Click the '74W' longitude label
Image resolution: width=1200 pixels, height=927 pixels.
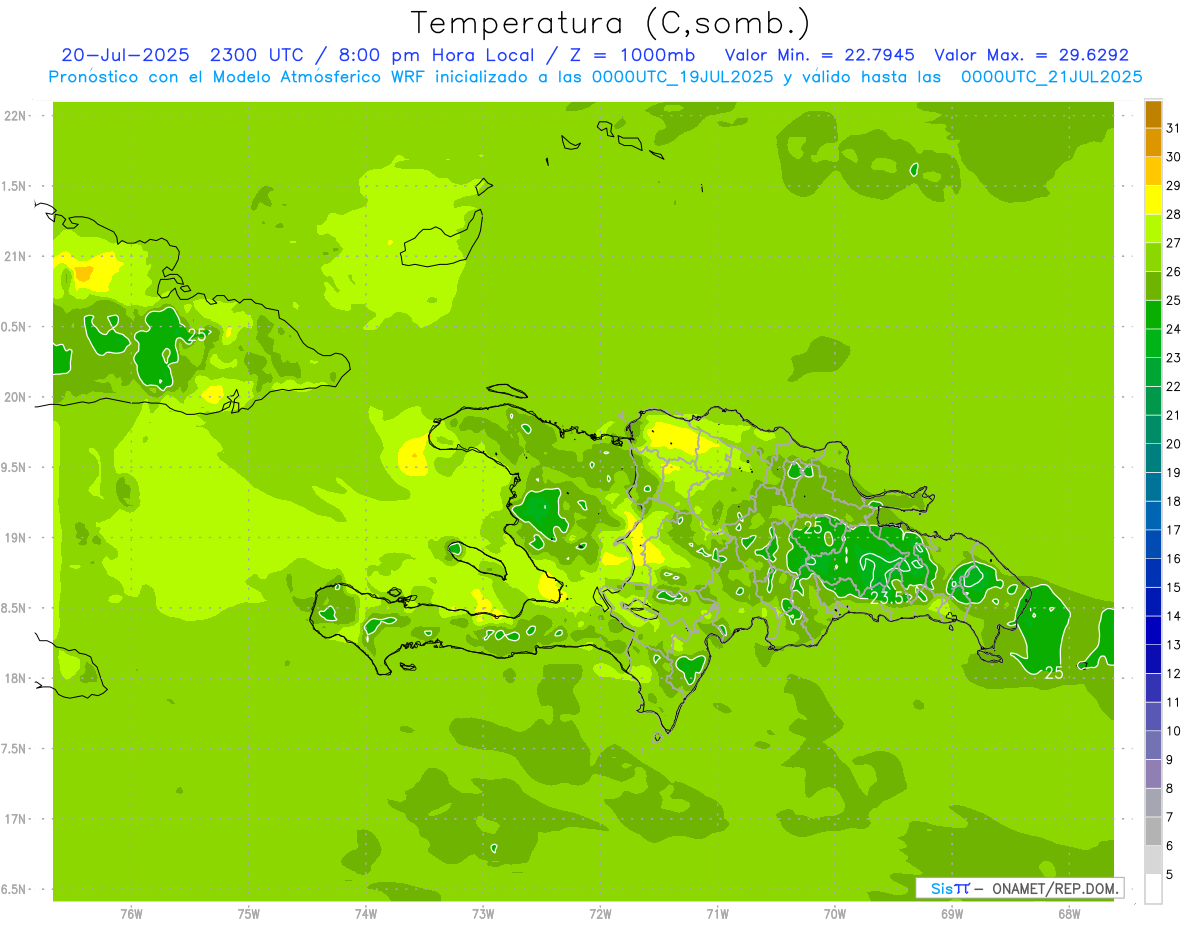(366, 914)
